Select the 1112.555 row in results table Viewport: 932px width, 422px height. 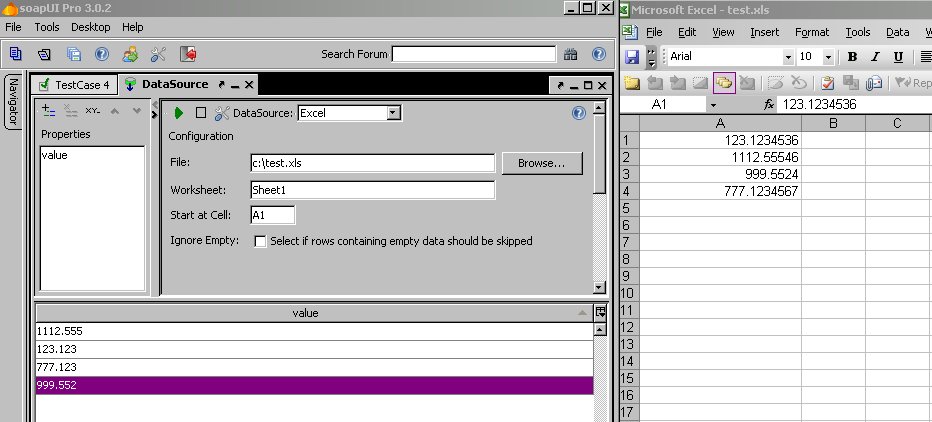point(314,331)
